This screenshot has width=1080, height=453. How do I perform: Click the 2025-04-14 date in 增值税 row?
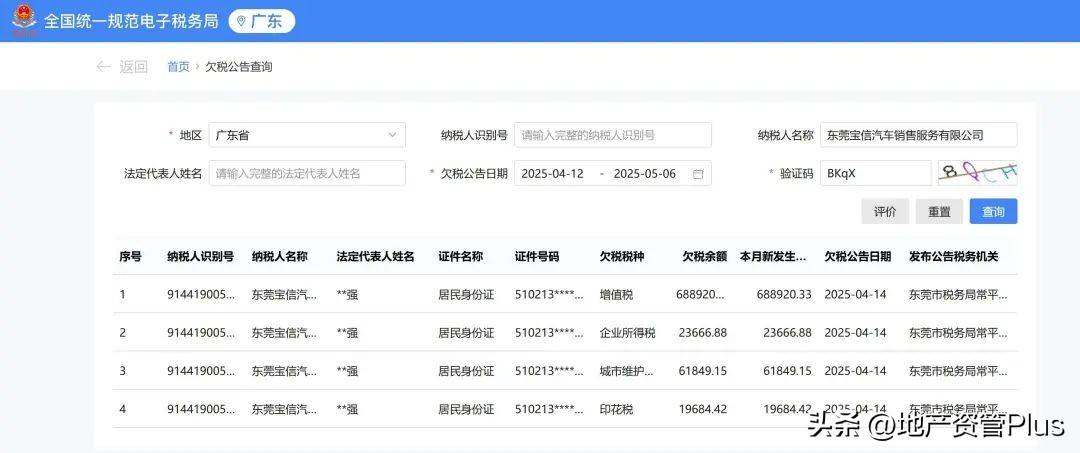pos(855,294)
